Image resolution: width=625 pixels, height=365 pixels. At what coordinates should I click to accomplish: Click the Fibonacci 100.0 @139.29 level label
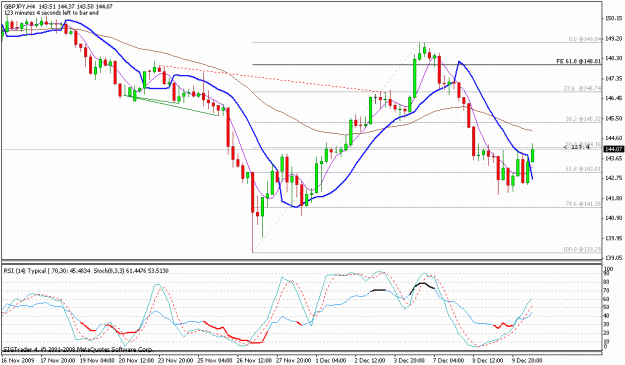tap(582, 249)
